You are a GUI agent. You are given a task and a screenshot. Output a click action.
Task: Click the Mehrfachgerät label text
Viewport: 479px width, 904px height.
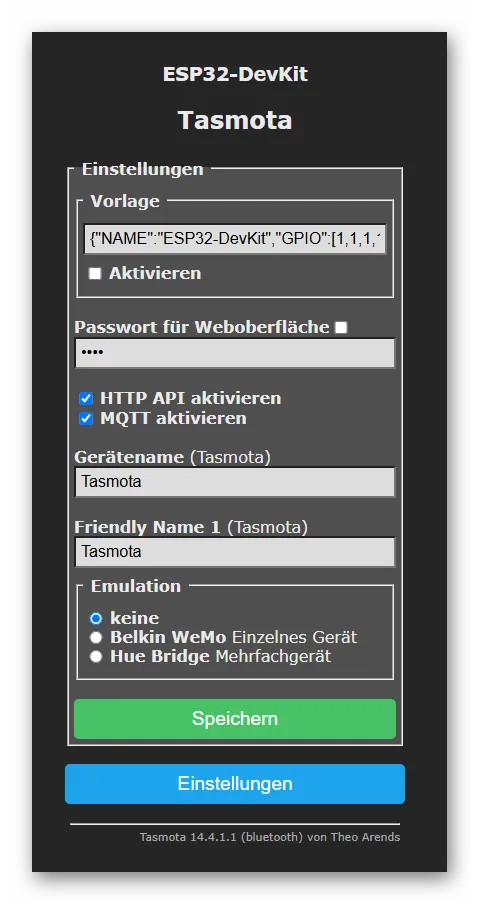273,657
